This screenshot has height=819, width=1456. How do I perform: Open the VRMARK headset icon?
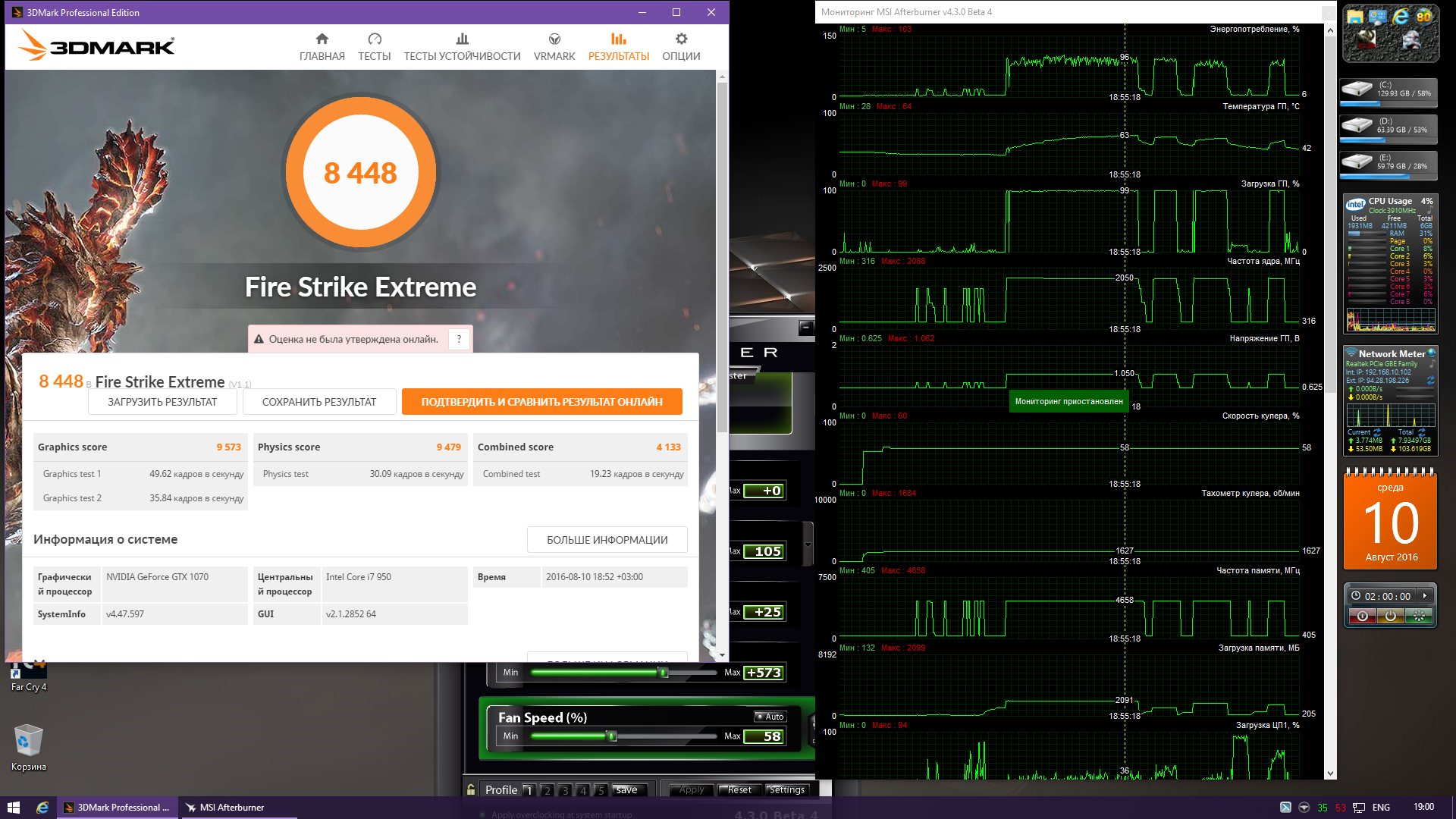[554, 39]
